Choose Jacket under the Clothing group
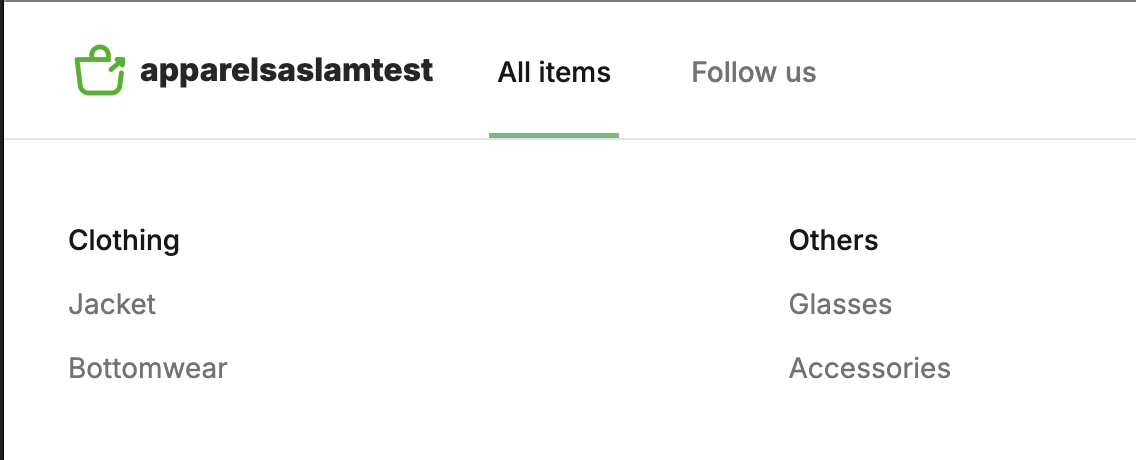Screen dimensions: 1136x460 [x=112, y=304]
